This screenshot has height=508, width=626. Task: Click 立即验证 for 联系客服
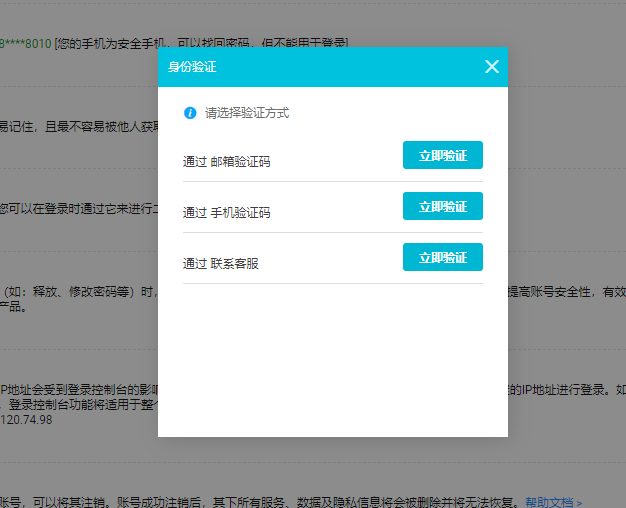pyautogui.click(x=443, y=257)
